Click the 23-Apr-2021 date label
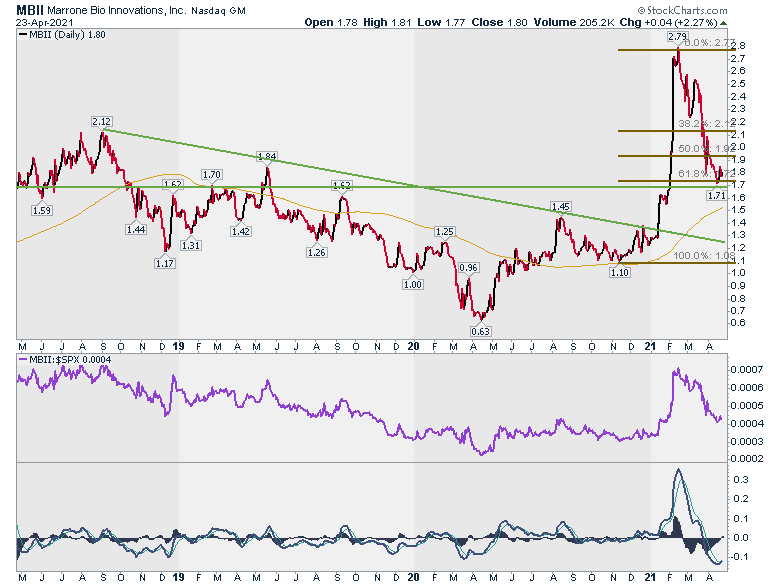Image resolution: width=780 pixels, height=586 pixels. pos(45,22)
